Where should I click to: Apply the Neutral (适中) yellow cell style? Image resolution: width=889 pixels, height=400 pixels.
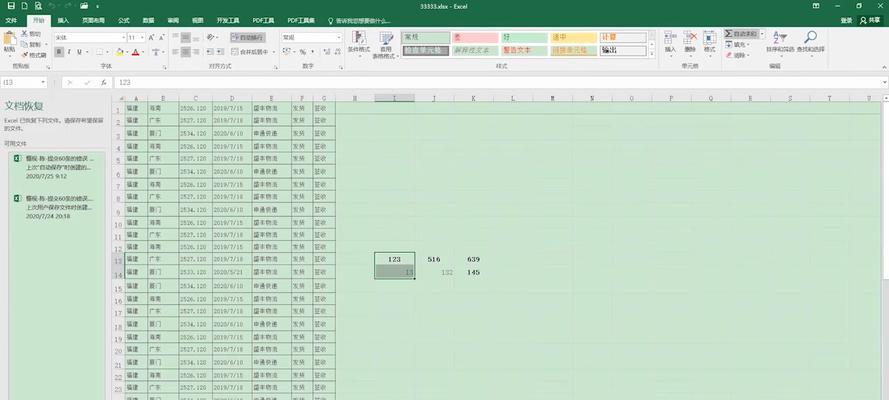point(574,37)
